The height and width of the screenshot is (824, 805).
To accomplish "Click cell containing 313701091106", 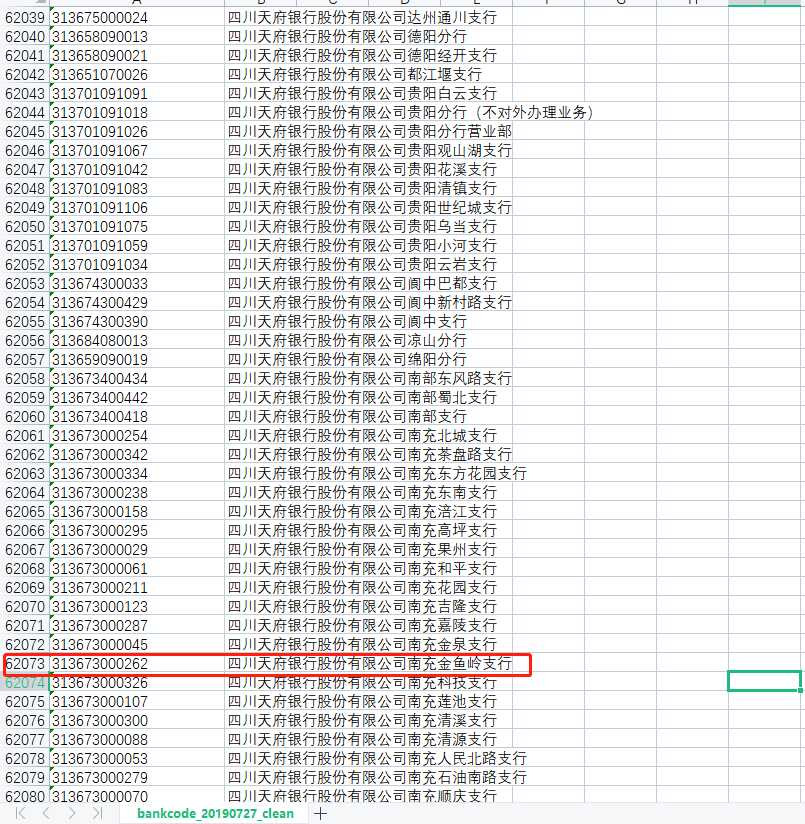I will point(137,208).
